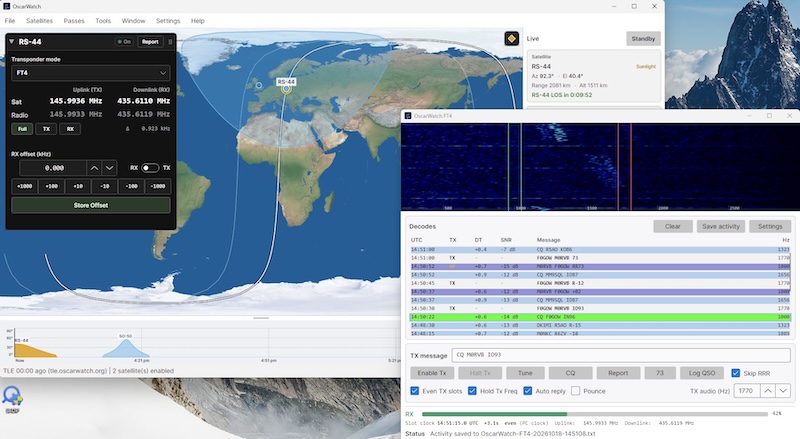800x439 pixels.
Task: Select TX-only tracking mode button
Action: pos(46,129)
